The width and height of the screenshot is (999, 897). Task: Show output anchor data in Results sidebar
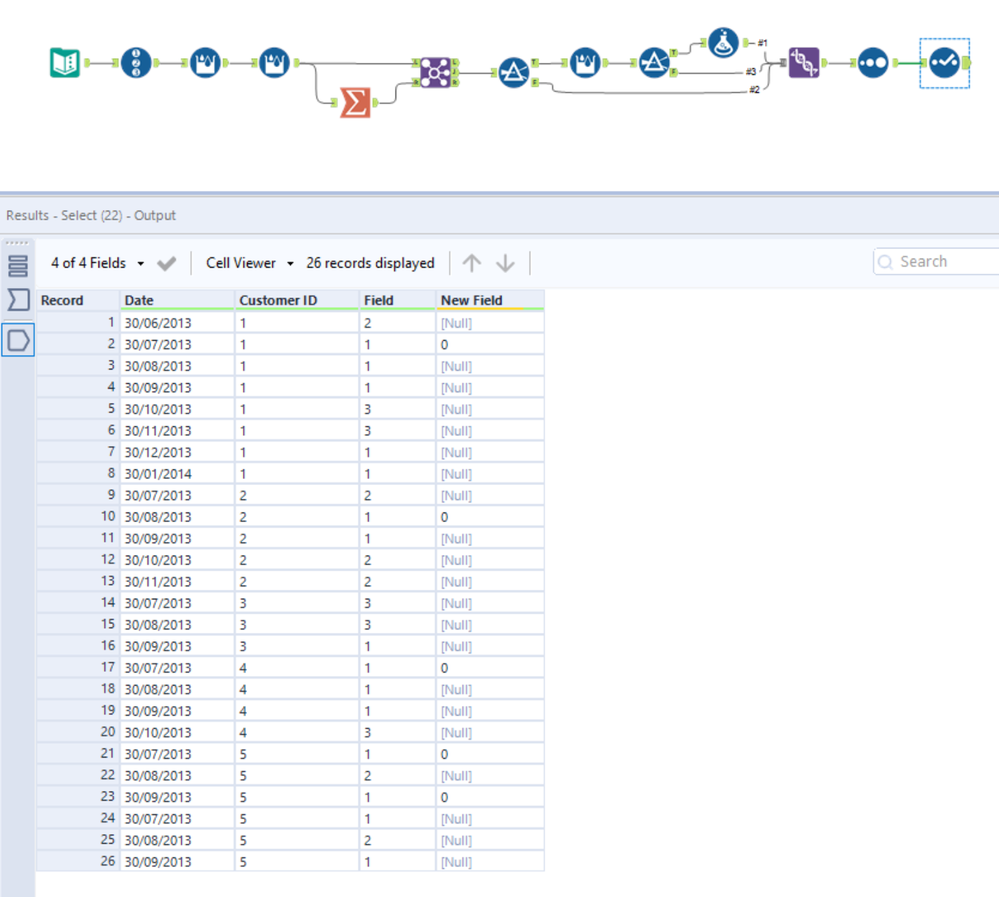click(18, 340)
